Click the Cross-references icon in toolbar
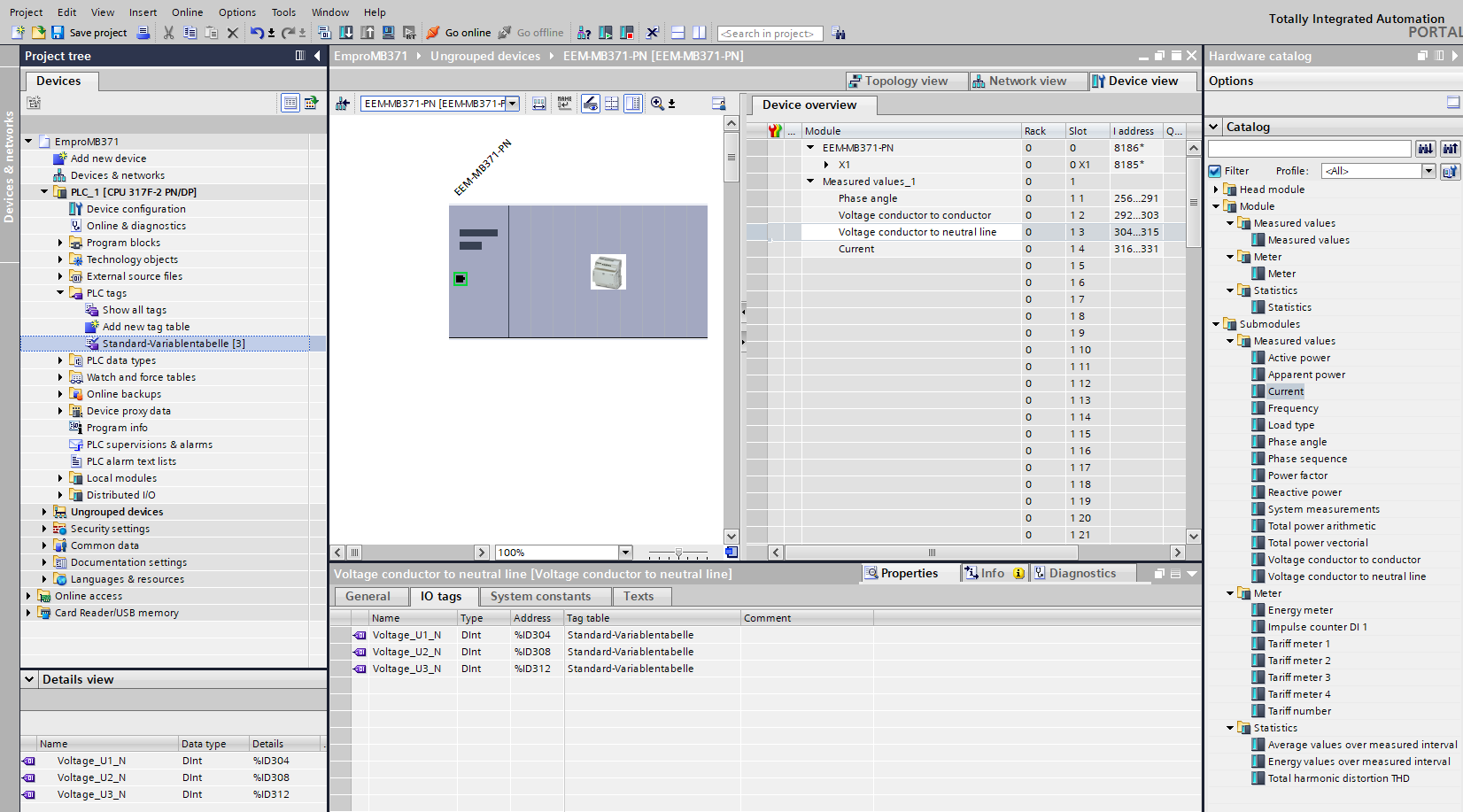The height and width of the screenshot is (812, 1463). click(653, 33)
